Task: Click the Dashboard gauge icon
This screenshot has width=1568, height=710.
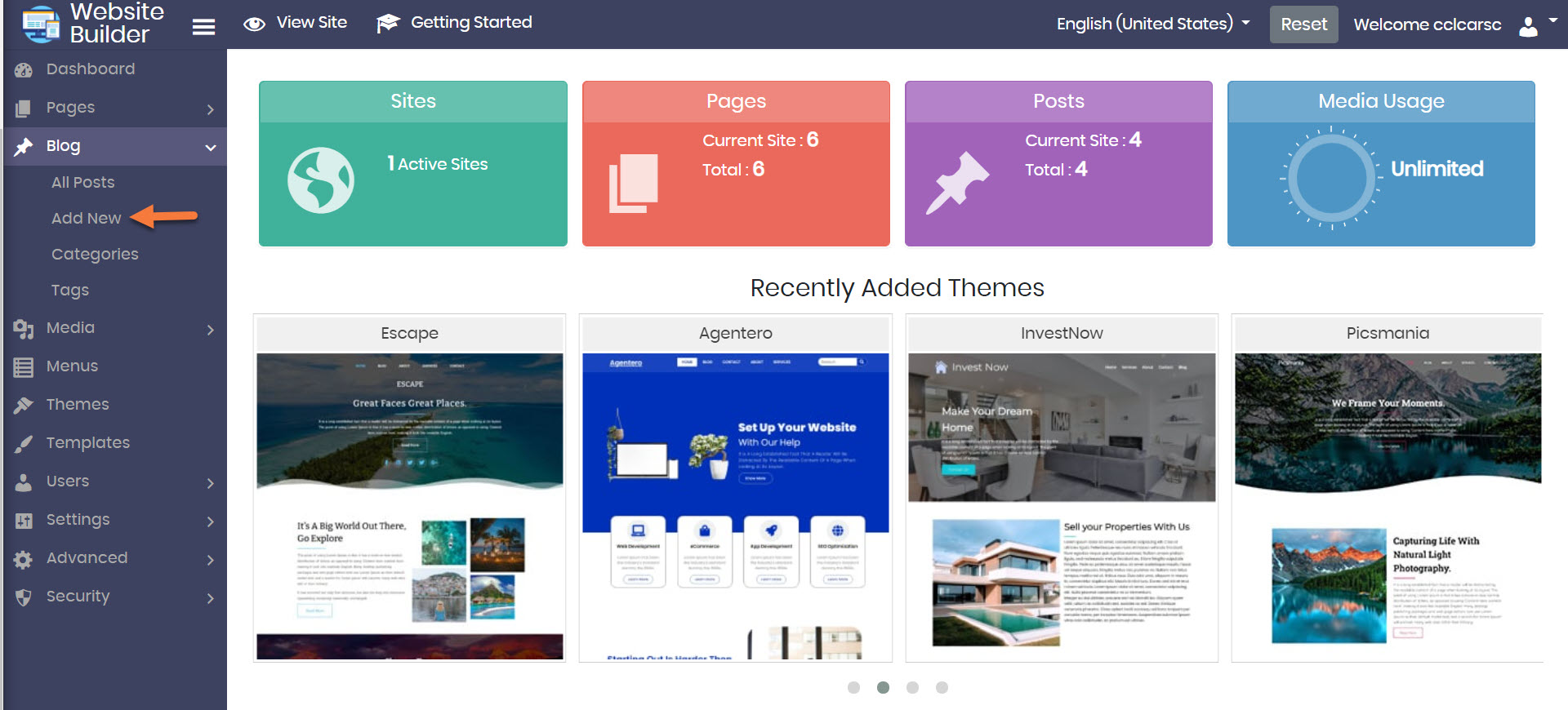Action: pos(24,70)
